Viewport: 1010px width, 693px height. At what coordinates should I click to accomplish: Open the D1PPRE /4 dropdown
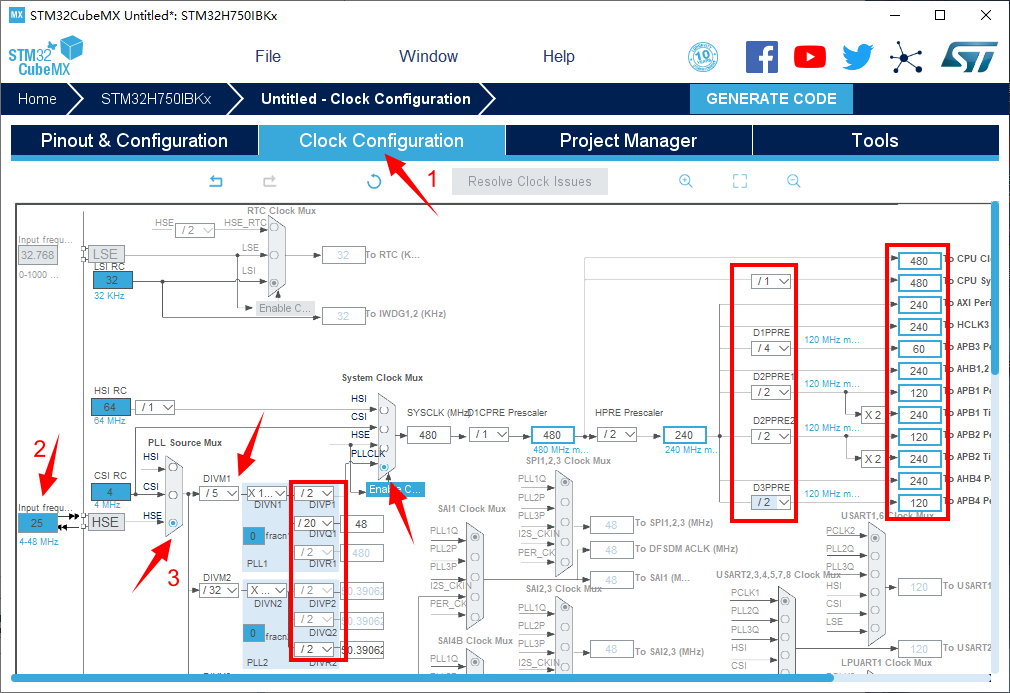771,348
